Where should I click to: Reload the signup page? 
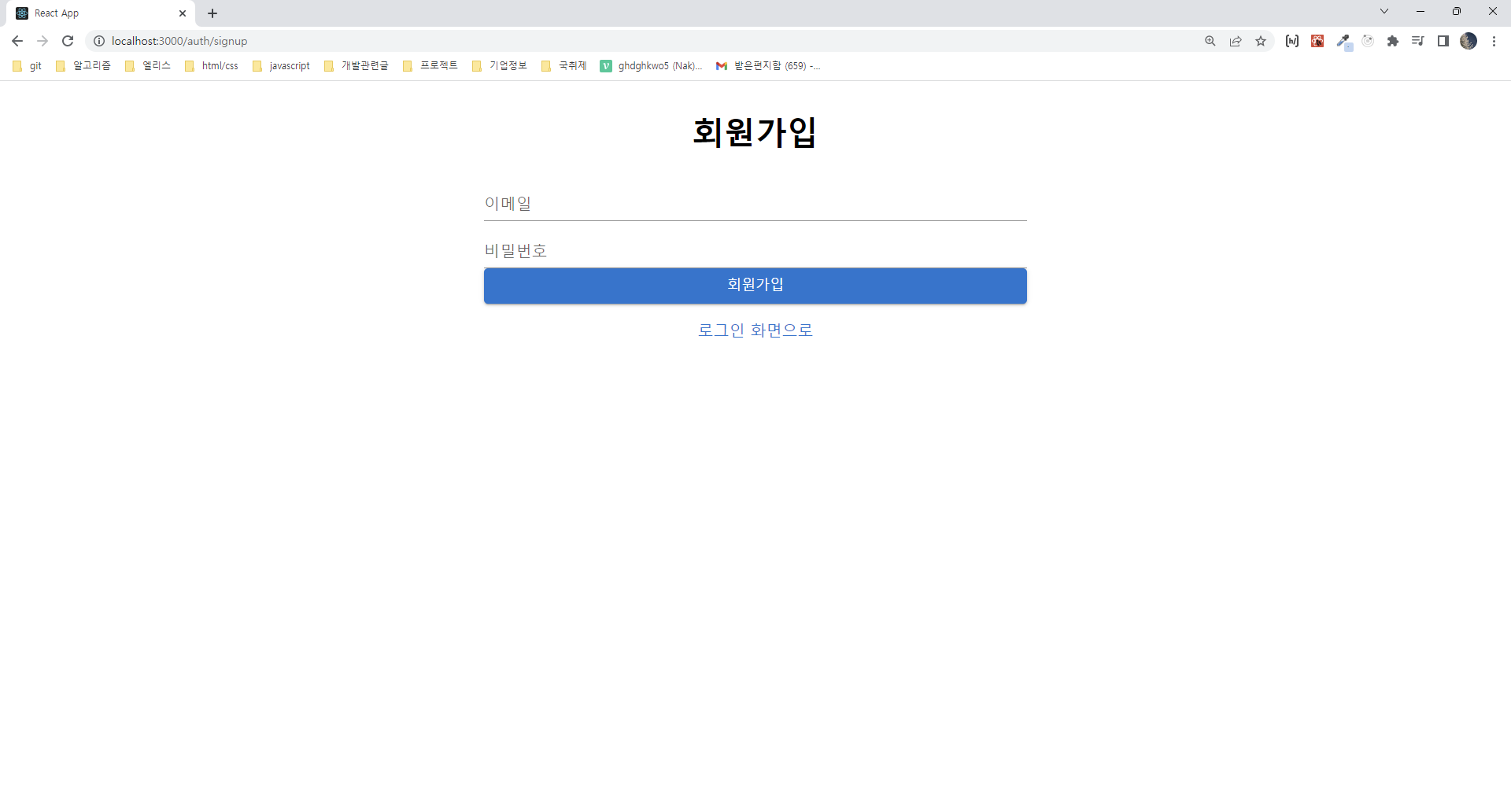click(68, 41)
